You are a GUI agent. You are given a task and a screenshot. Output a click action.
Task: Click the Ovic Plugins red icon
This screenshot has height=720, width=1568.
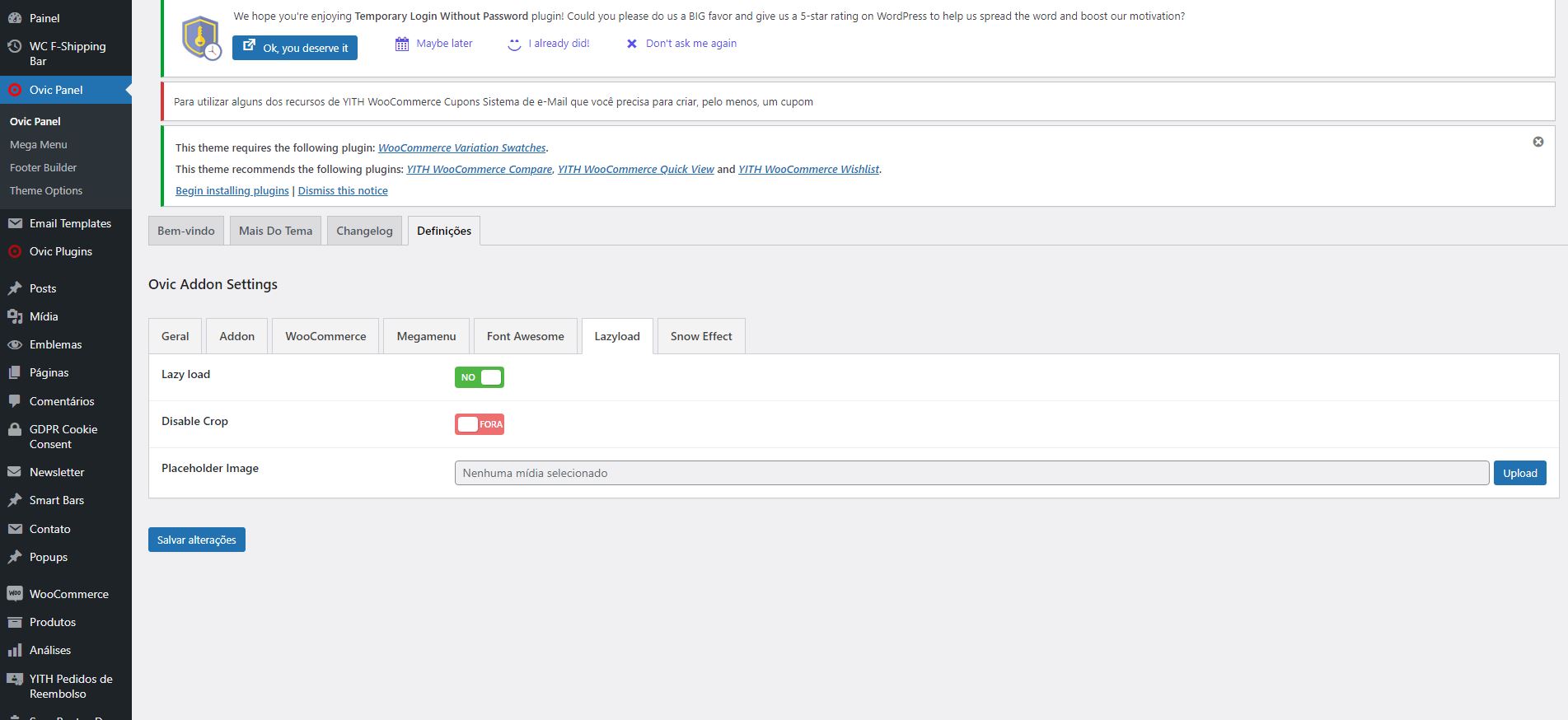pyautogui.click(x=14, y=251)
